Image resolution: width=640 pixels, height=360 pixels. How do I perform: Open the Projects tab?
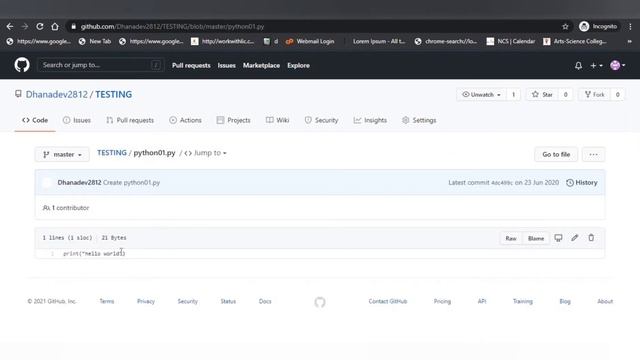(x=233, y=120)
